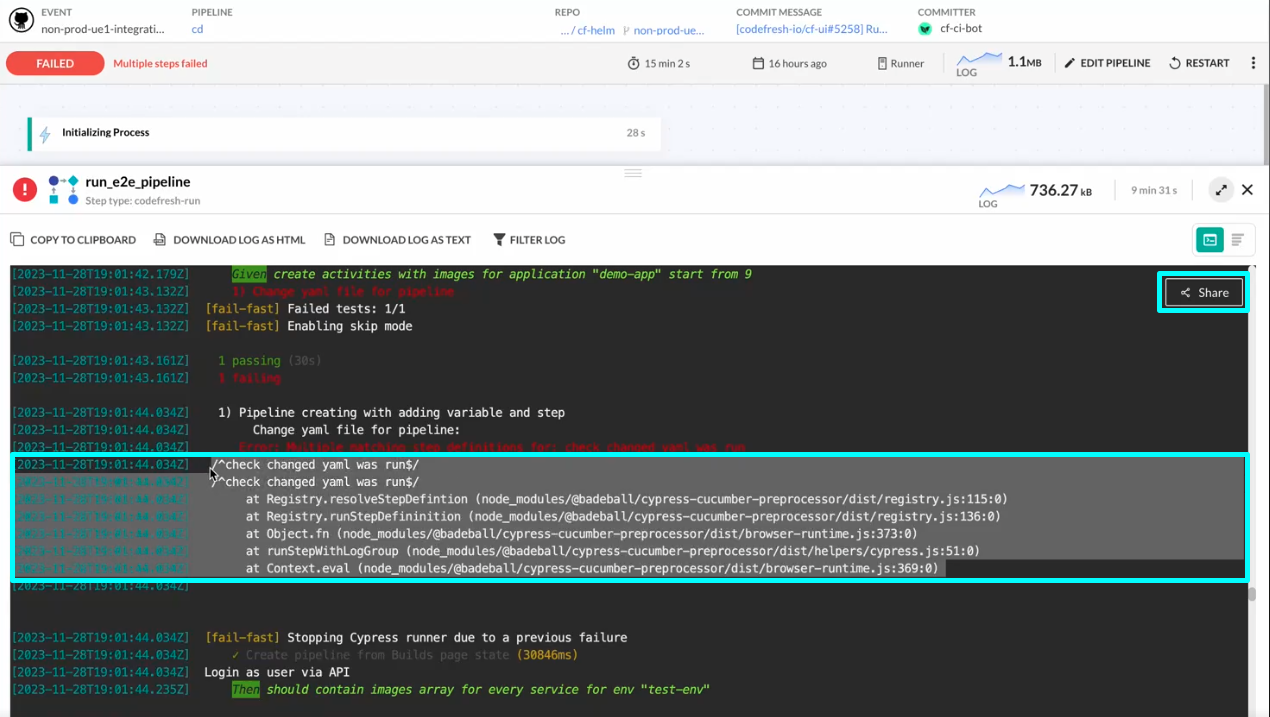The height and width of the screenshot is (717, 1270).
Task: Open the commit message link
Action: [811, 29]
